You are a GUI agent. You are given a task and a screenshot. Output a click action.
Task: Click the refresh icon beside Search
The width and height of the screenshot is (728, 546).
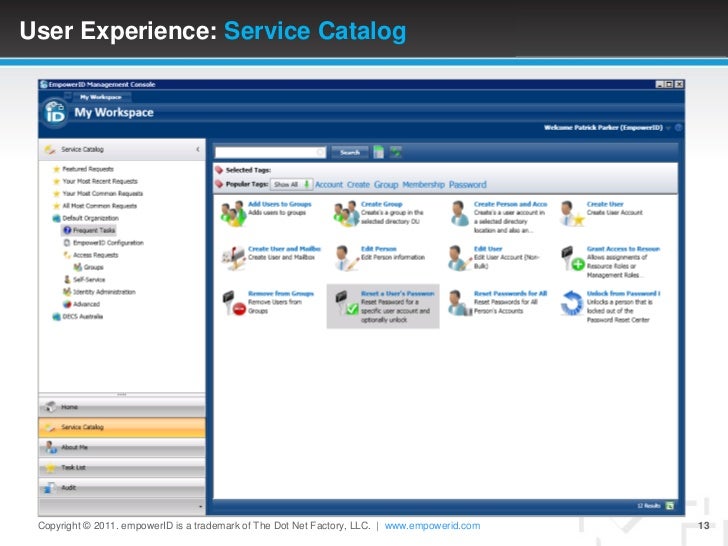(396, 152)
